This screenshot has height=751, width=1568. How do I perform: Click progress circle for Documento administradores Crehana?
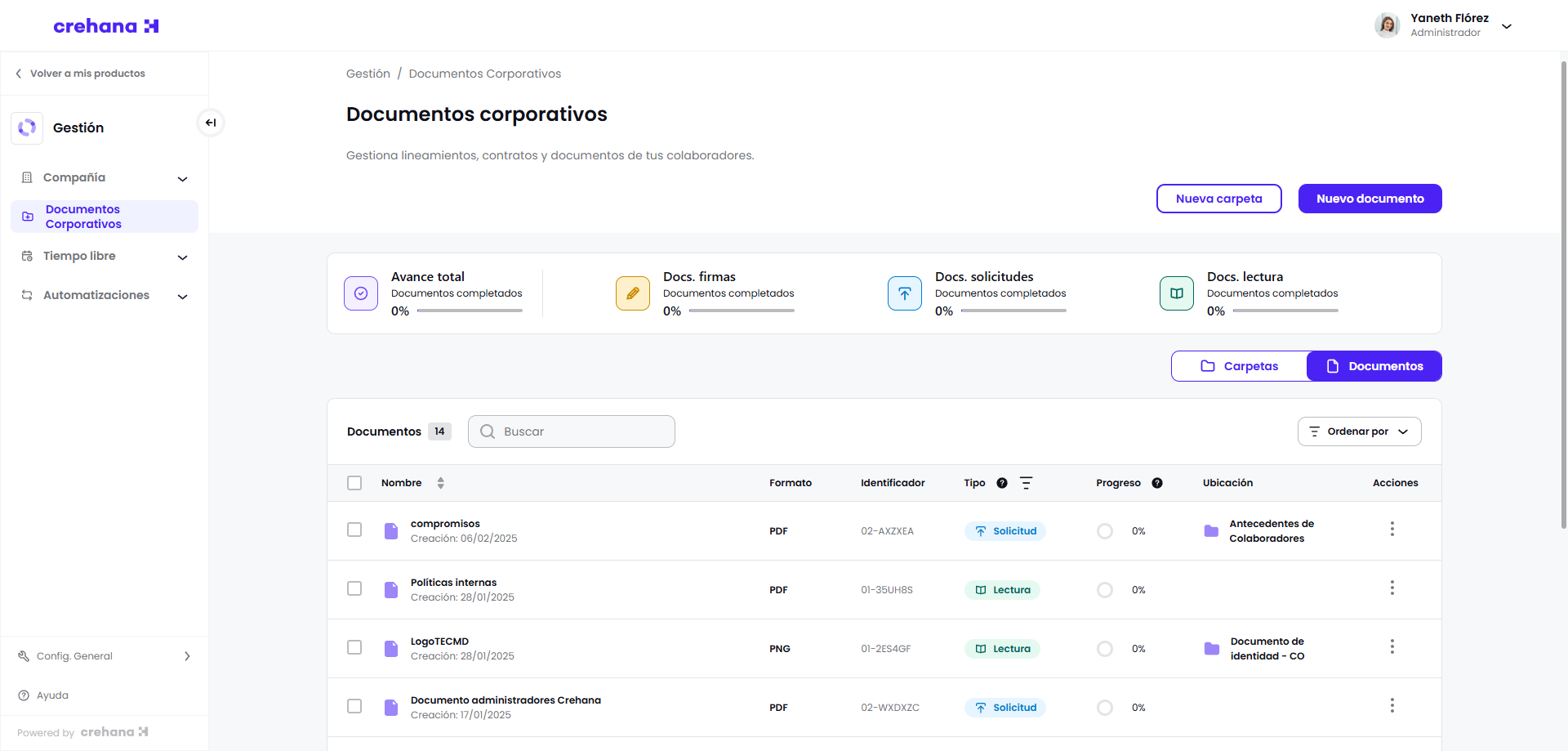[x=1105, y=708]
